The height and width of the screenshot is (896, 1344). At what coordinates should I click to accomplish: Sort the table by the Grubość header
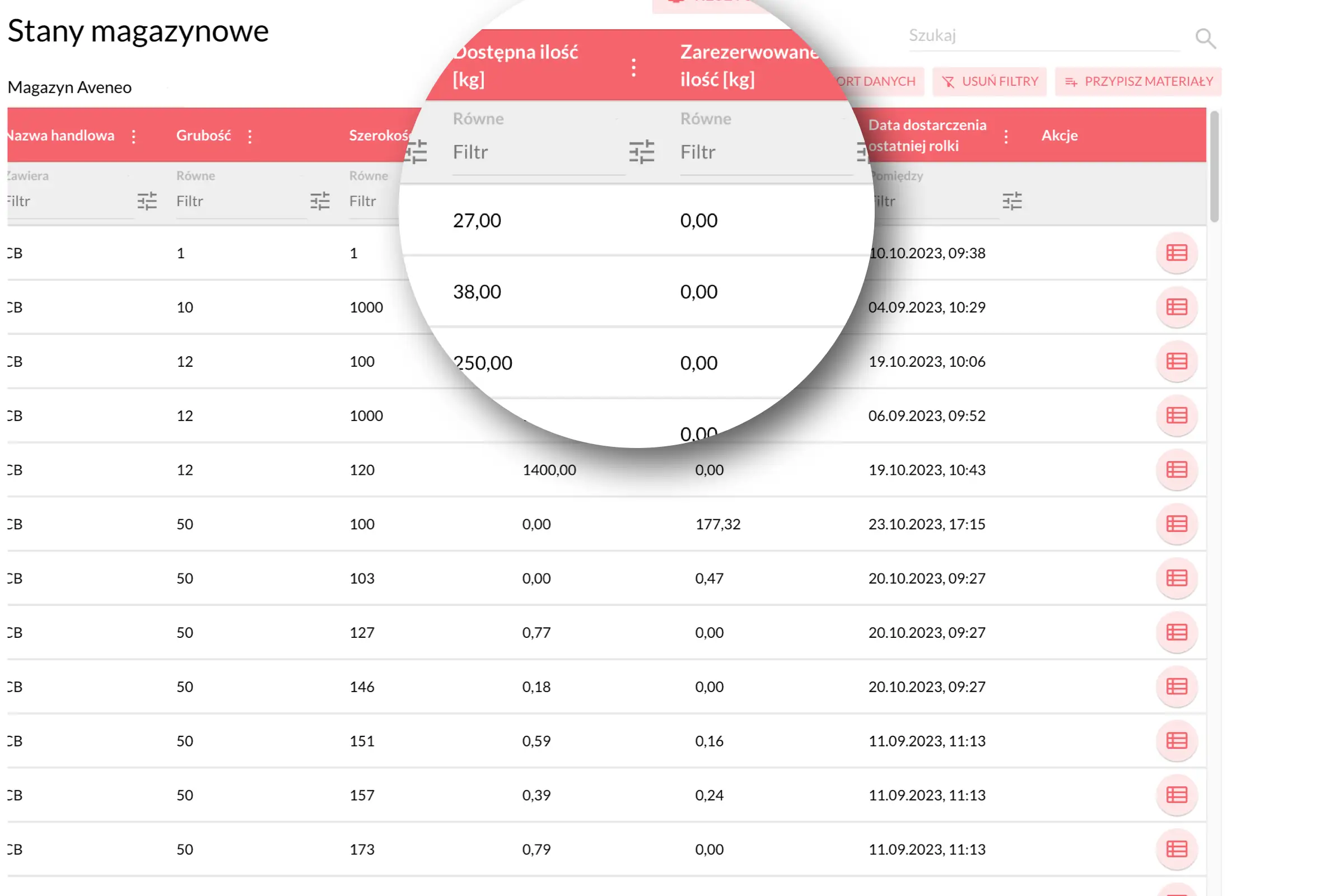[x=203, y=136]
